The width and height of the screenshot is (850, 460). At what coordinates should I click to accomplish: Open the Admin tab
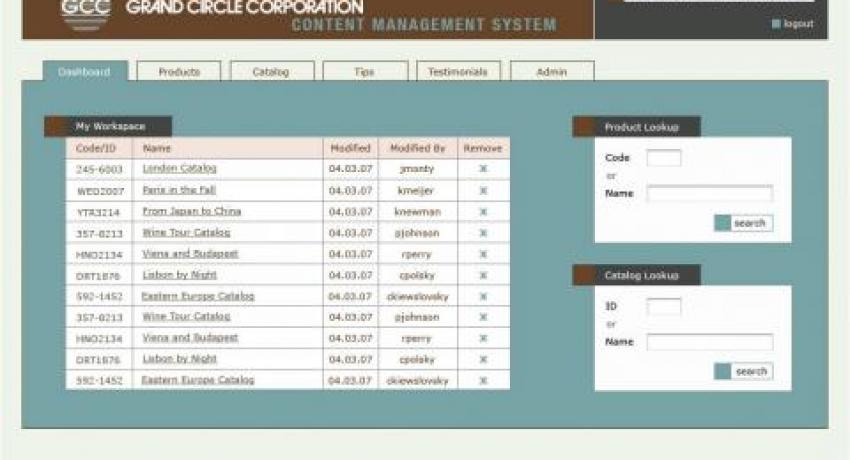point(552,72)
